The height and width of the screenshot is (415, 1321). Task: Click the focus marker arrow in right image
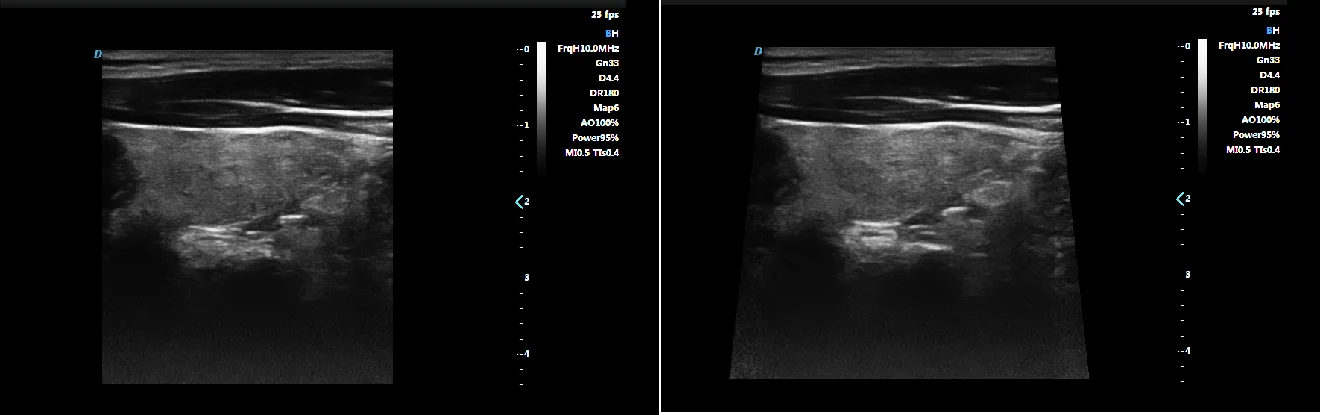pos(1180,199)
